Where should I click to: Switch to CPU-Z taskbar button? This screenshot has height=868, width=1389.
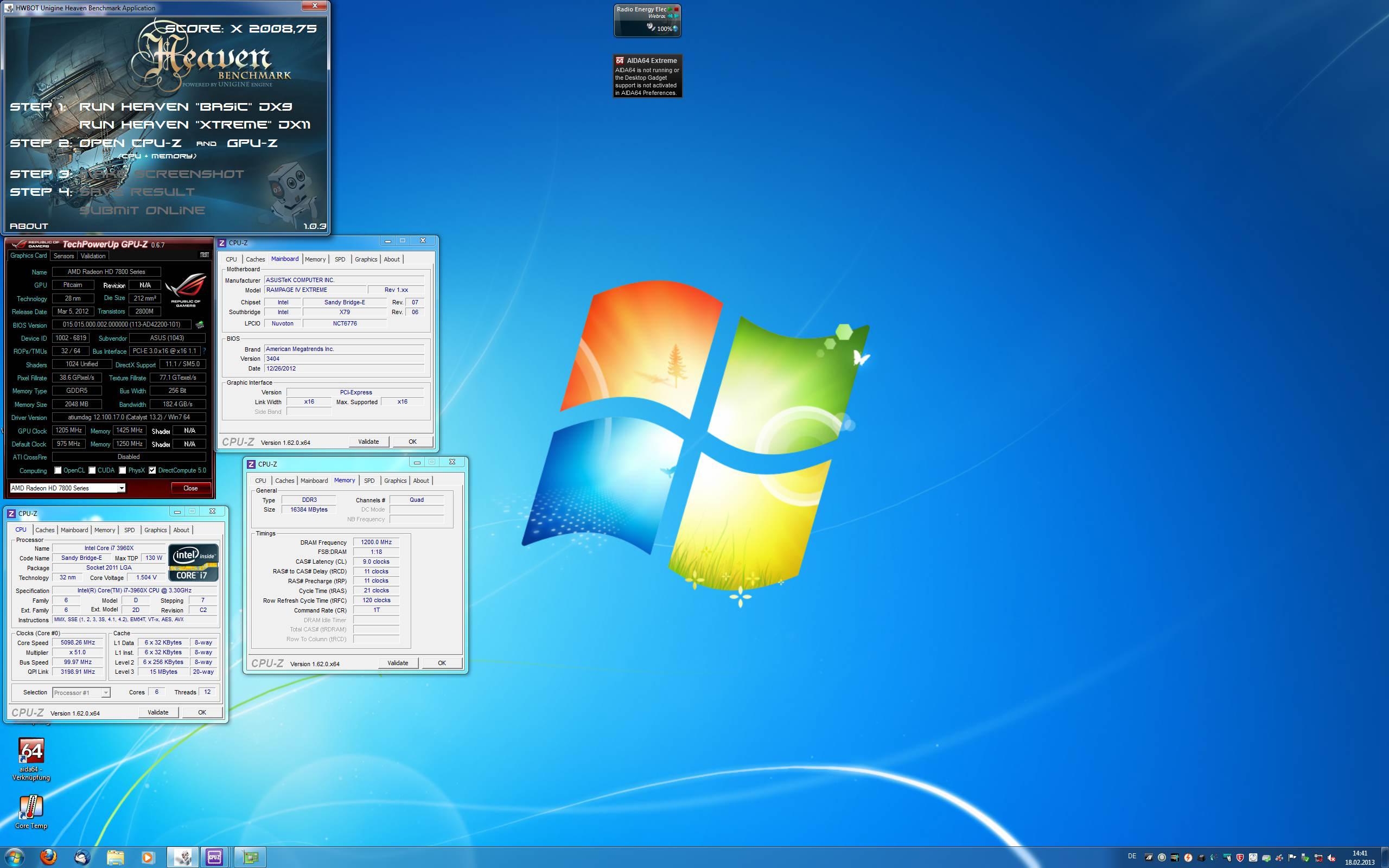(215, 858)
